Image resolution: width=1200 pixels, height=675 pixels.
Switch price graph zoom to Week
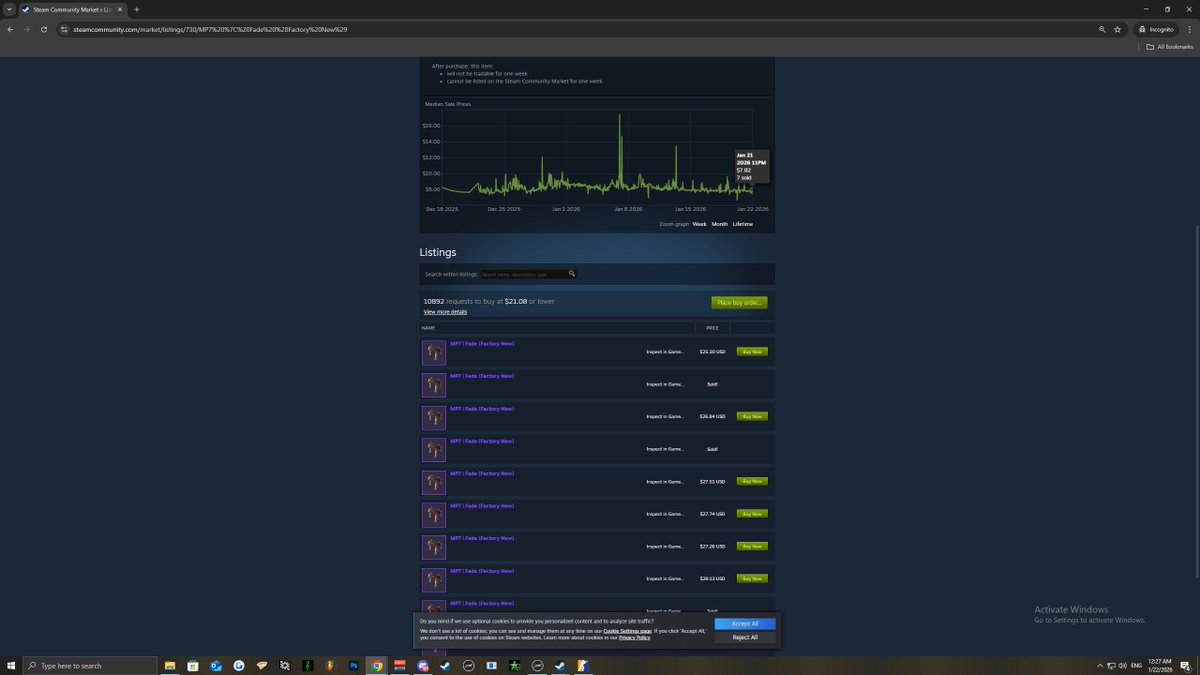[x=699, y=224]
